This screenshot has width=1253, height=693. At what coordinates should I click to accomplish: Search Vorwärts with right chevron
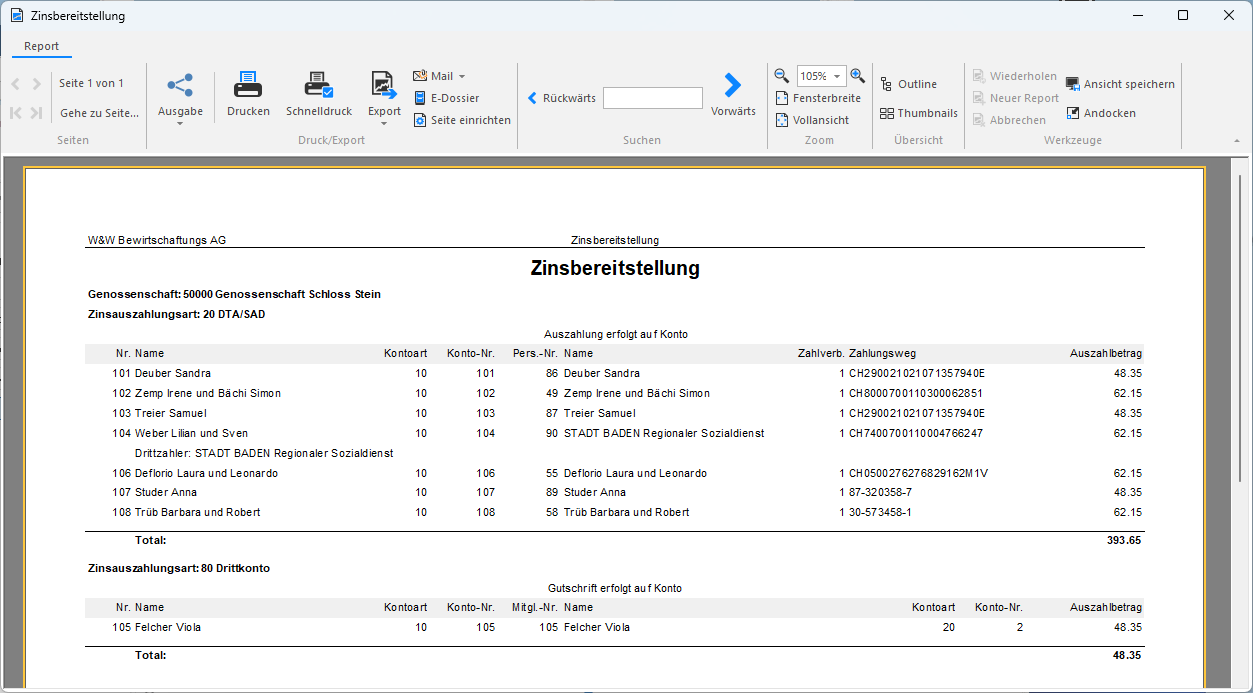coord(733,95)
